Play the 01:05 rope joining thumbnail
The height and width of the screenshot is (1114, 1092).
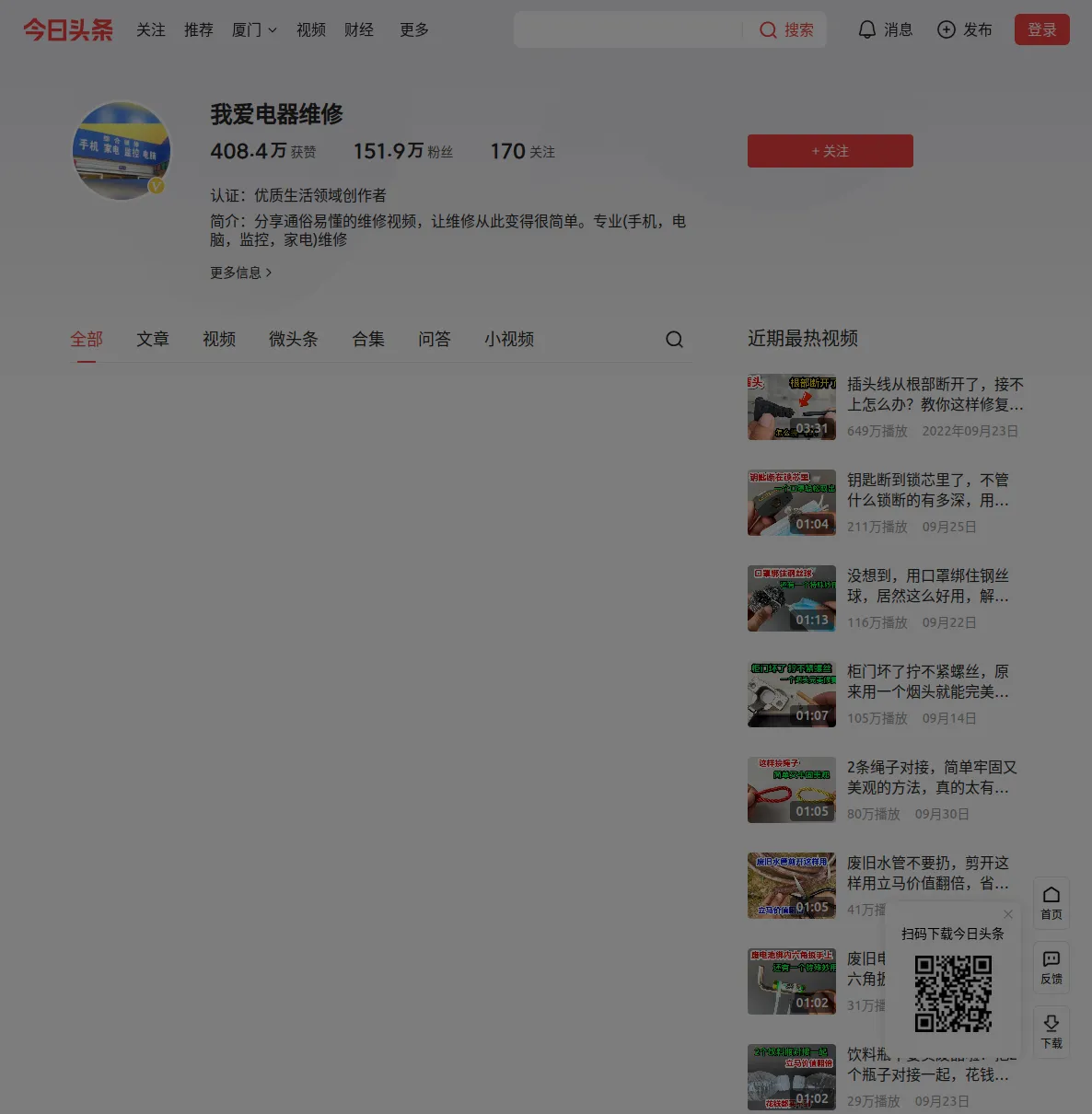(792, 790)
